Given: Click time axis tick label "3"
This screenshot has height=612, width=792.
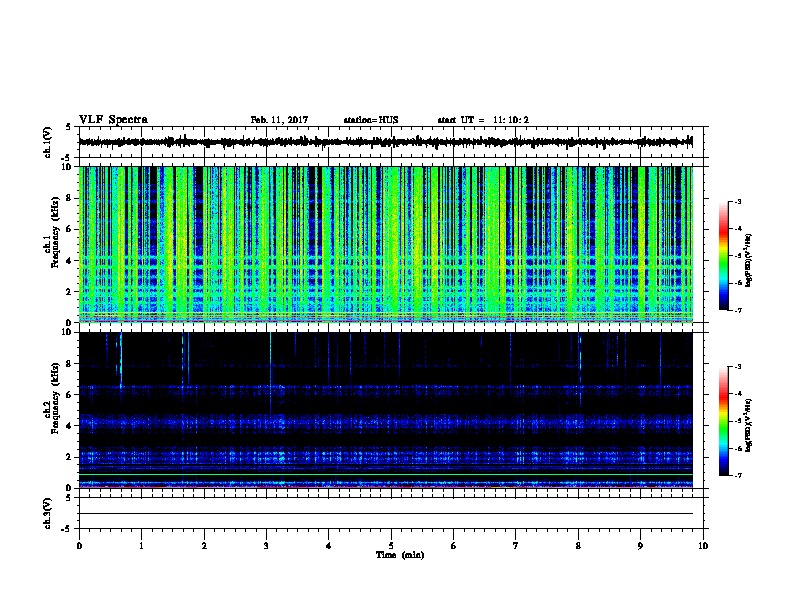Looking at the screenshot, I should (266, 546).
